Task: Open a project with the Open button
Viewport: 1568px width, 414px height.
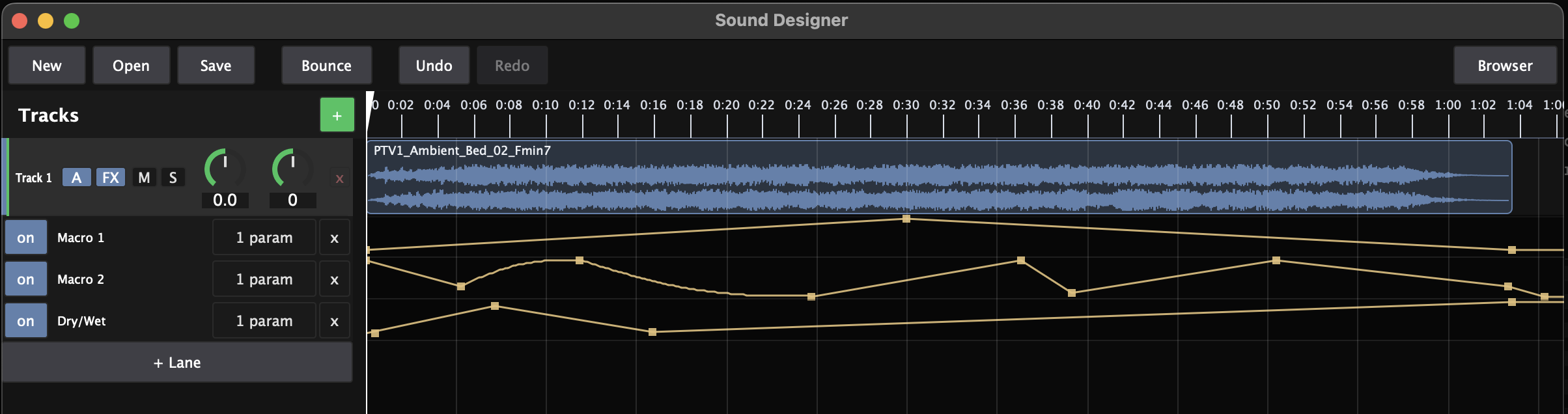Action: coord(131,65)
